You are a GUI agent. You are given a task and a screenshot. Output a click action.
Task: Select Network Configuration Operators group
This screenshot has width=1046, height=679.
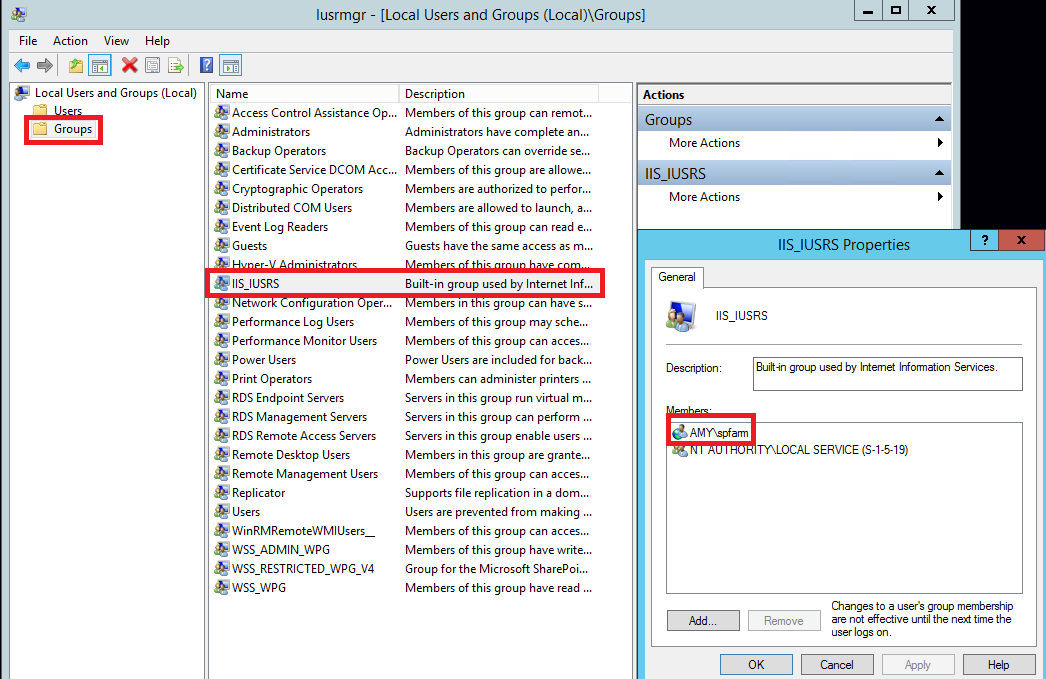tap(405, 303)
